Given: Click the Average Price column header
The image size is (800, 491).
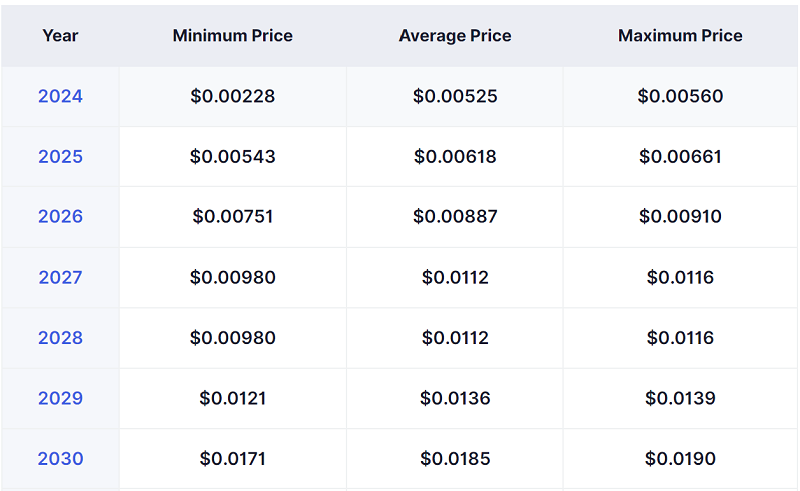Looking at the screenshot, I should click(x=455, y=36).
